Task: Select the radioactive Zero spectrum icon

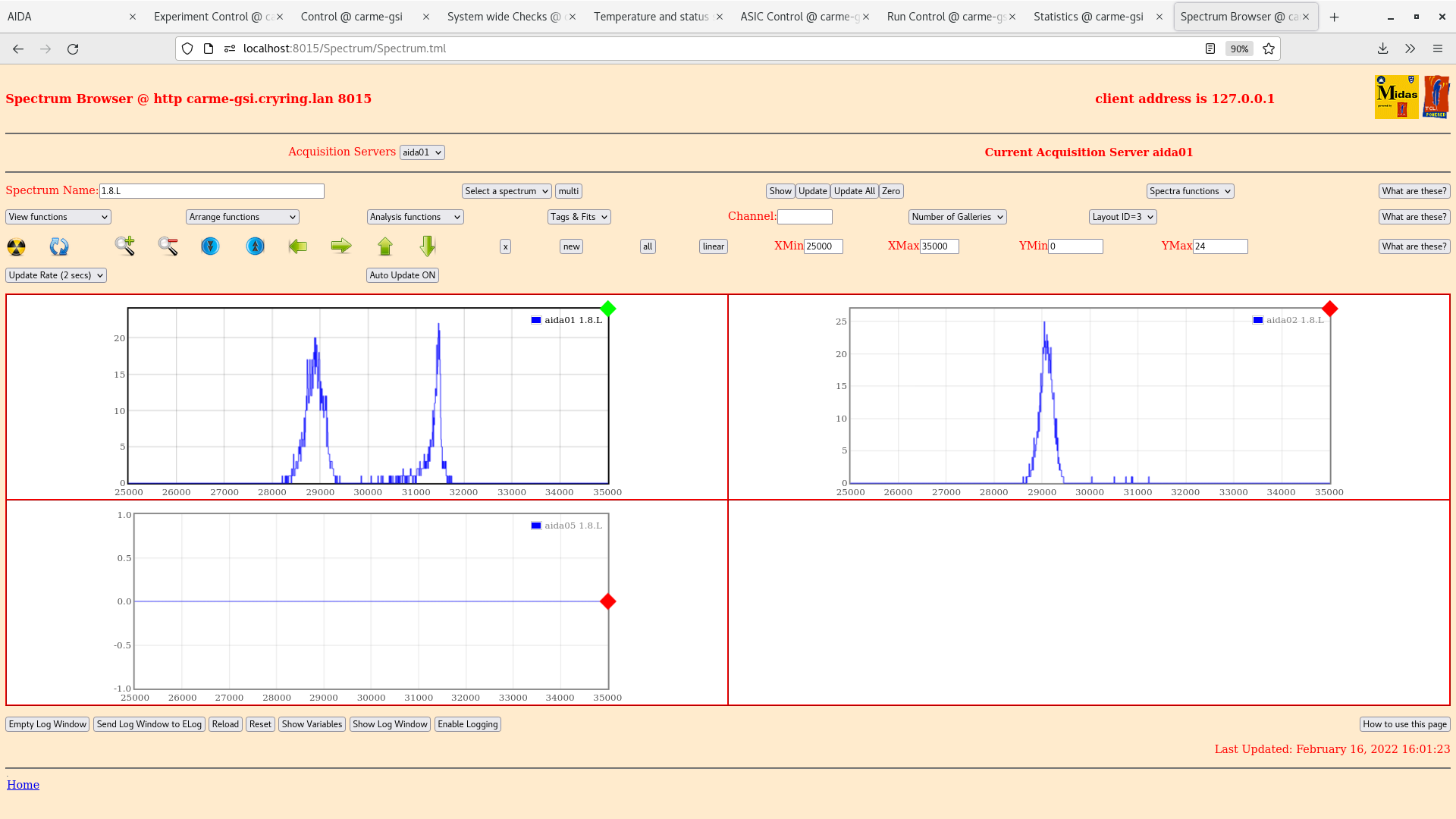Action: click(x=15, y=246)
